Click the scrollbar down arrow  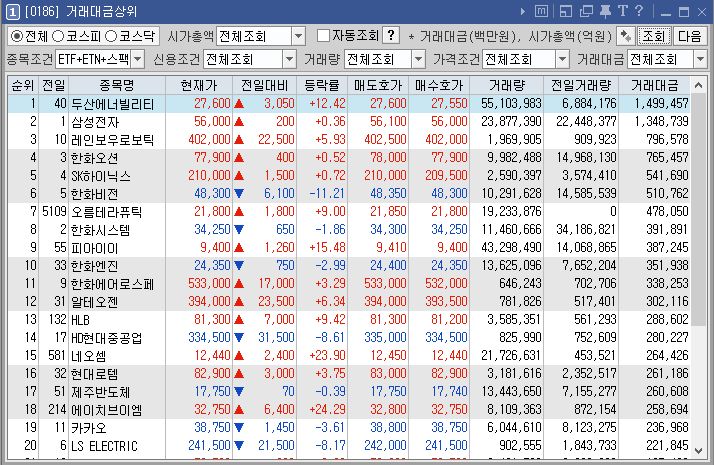(699, 451)
